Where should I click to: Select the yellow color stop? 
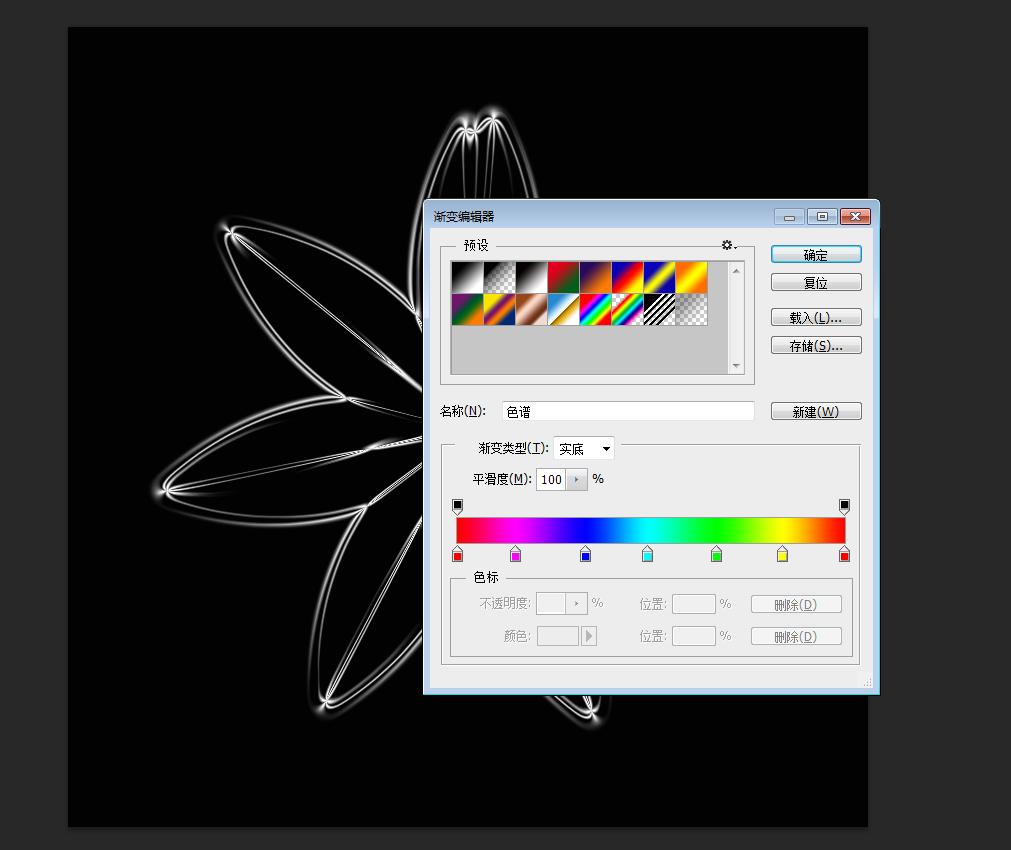pos(782,554)
